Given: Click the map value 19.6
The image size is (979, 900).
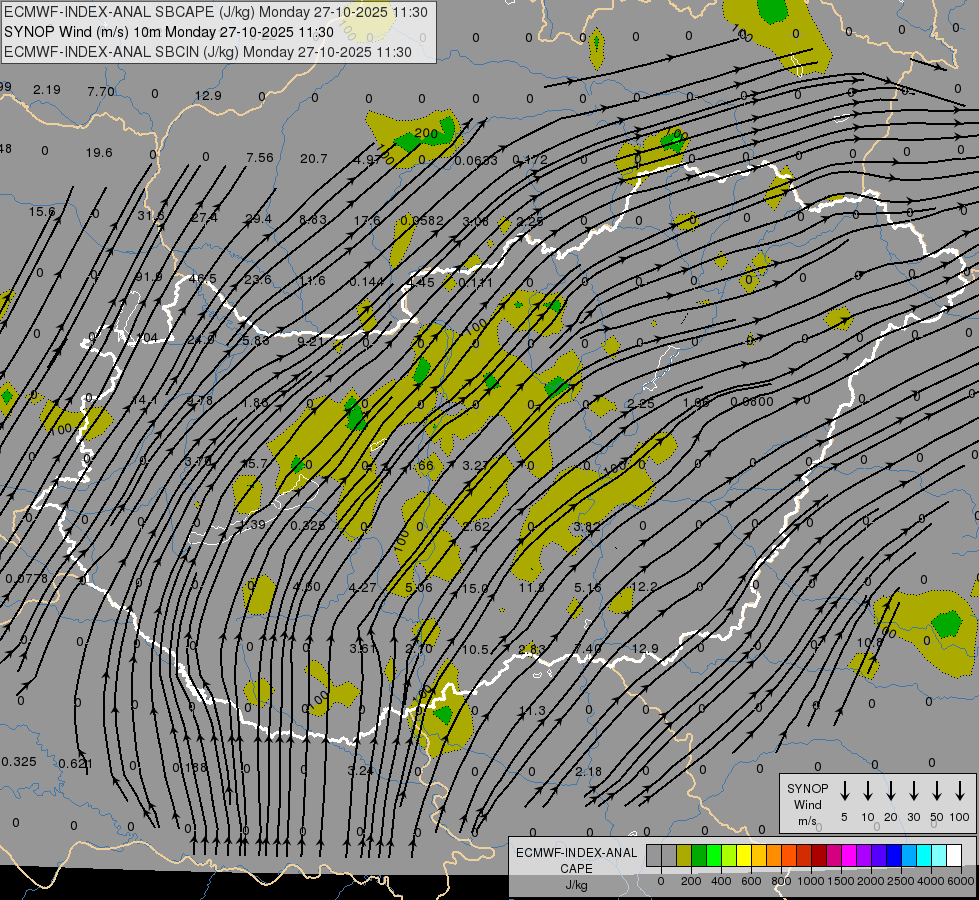Looking at the screenshot, I should [x=99, y=152].
